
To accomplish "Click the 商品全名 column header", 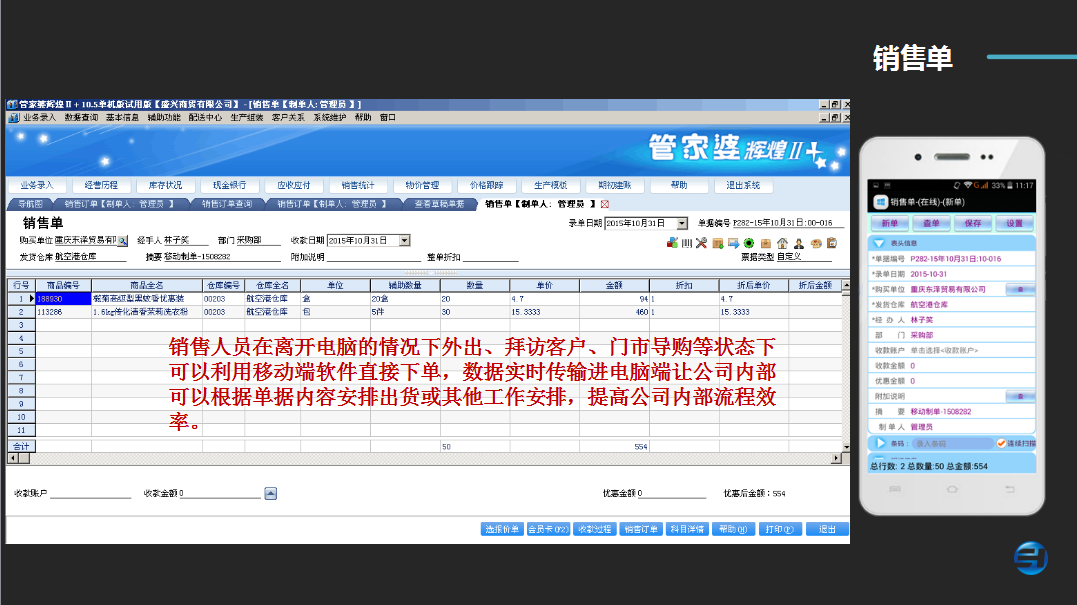I will (147, 285).
